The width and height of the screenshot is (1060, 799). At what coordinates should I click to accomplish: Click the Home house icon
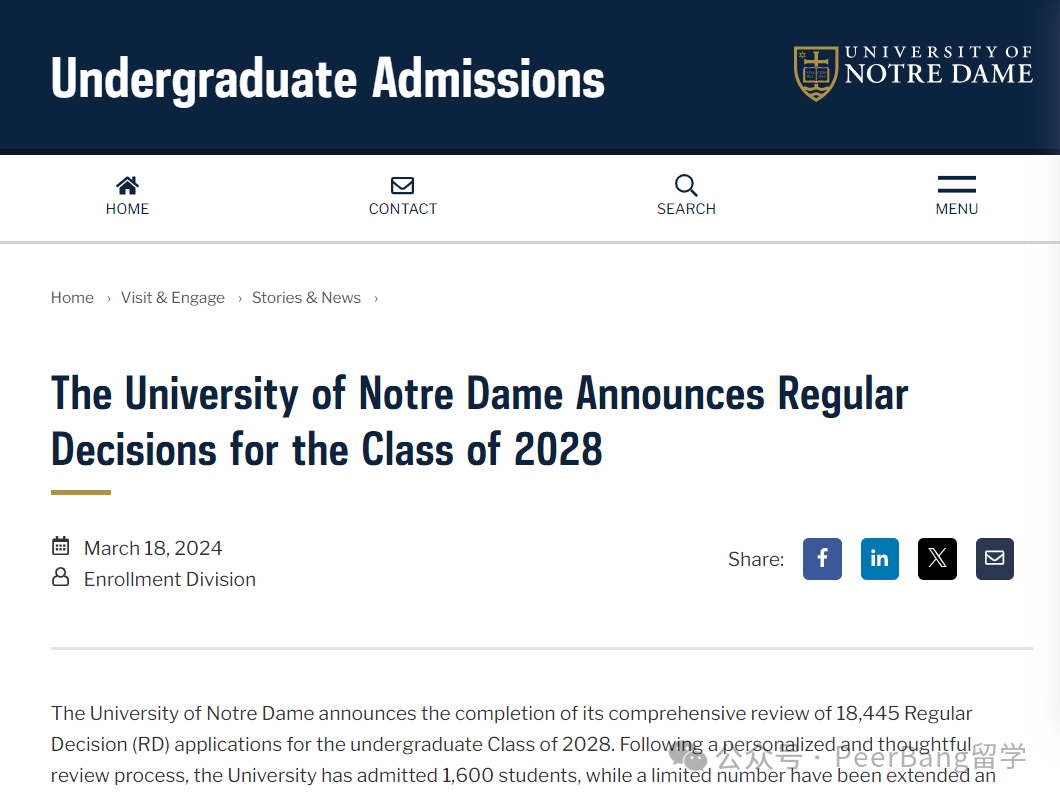127,185
